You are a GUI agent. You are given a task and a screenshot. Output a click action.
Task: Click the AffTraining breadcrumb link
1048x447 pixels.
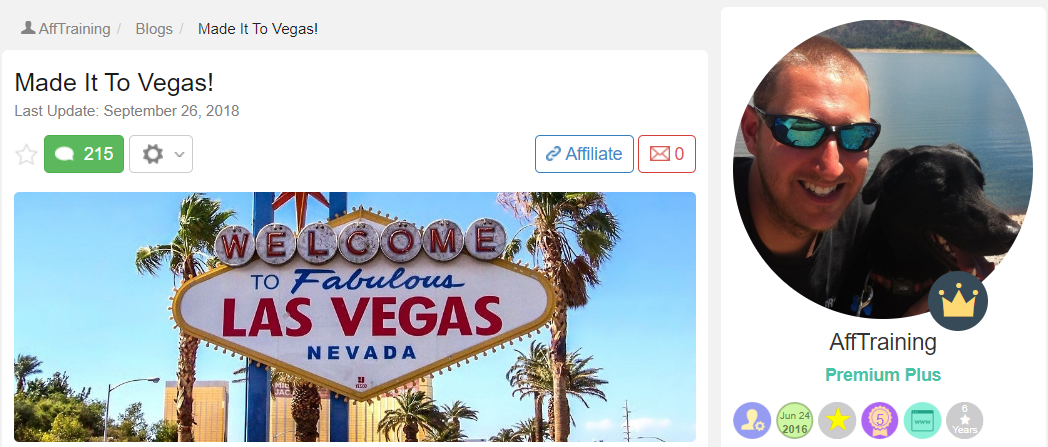(x=74, y=29)
